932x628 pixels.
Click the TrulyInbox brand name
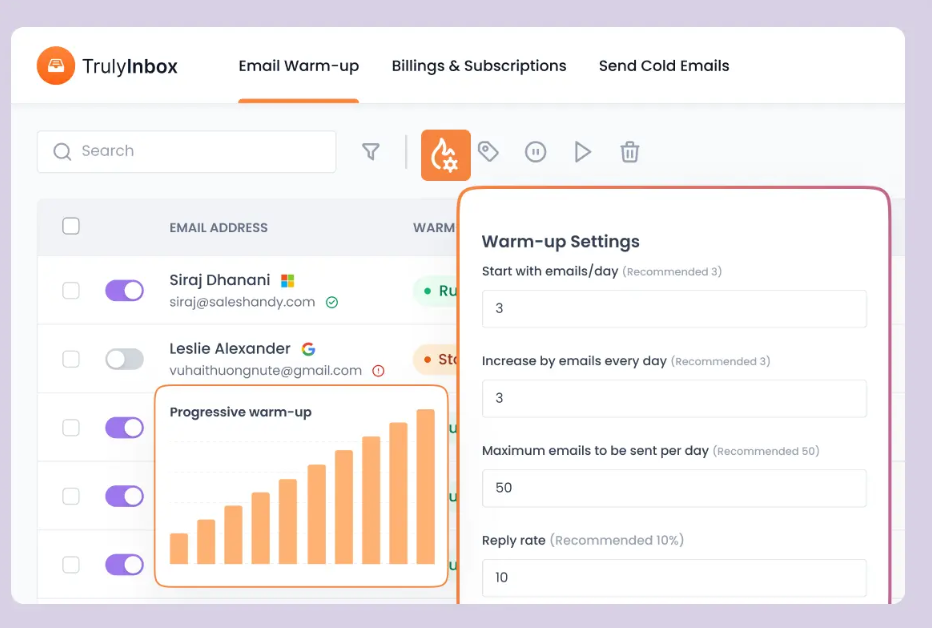[x=130, y=66]
